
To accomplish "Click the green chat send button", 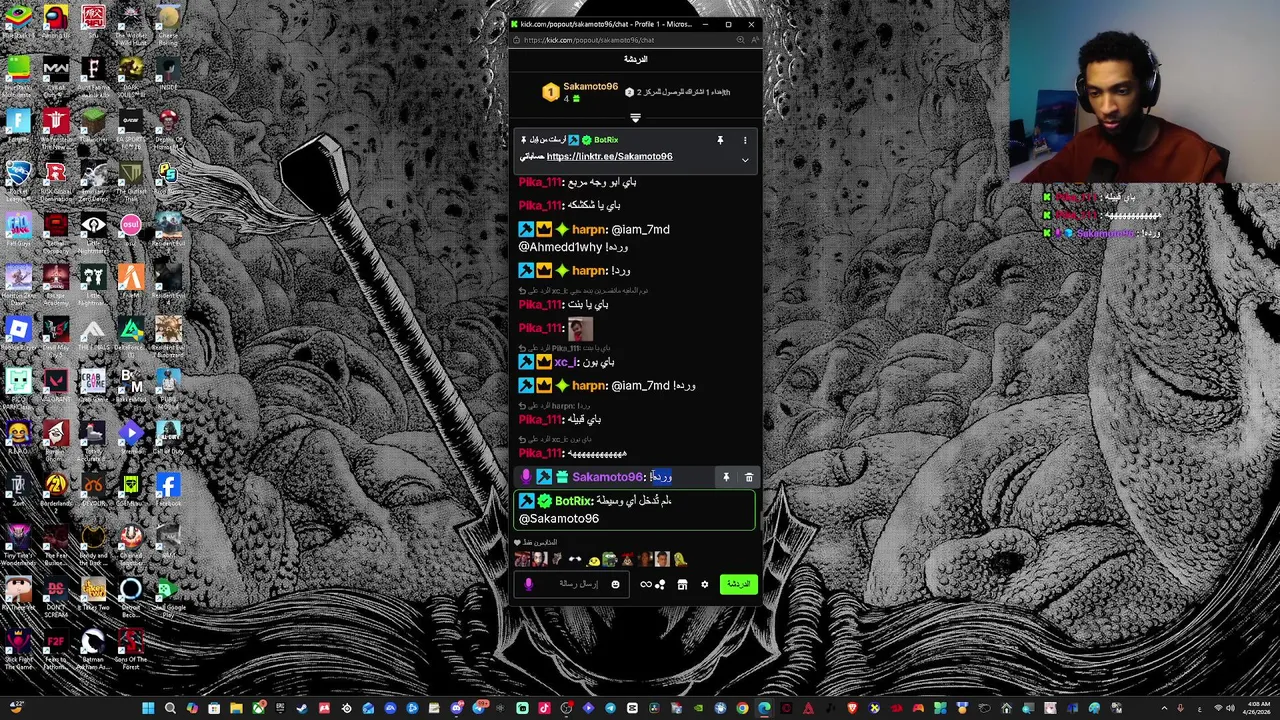I will [739, 584].
